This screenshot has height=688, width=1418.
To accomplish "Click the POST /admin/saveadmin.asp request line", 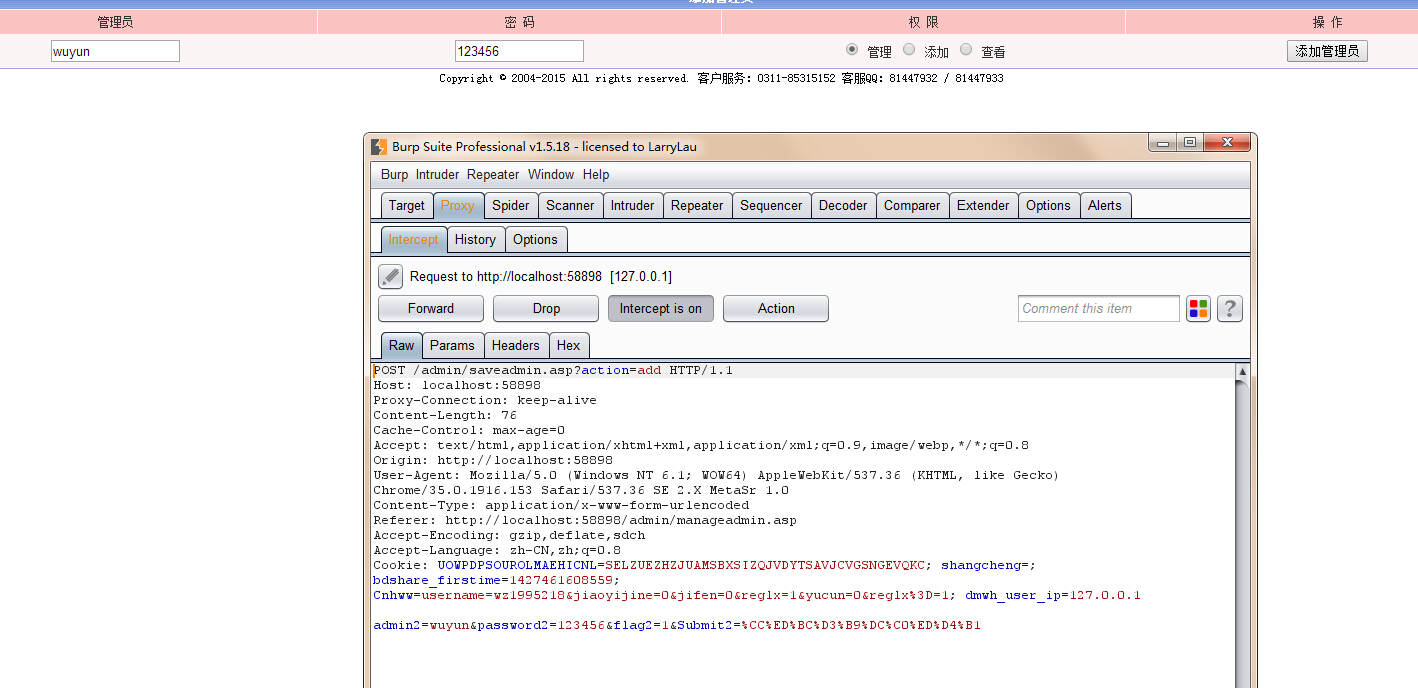I will (x=553, y=370).
